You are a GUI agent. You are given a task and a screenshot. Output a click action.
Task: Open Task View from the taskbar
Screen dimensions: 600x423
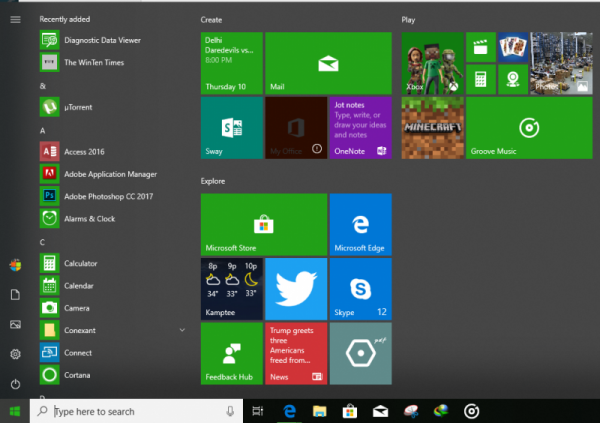(258, 411)
